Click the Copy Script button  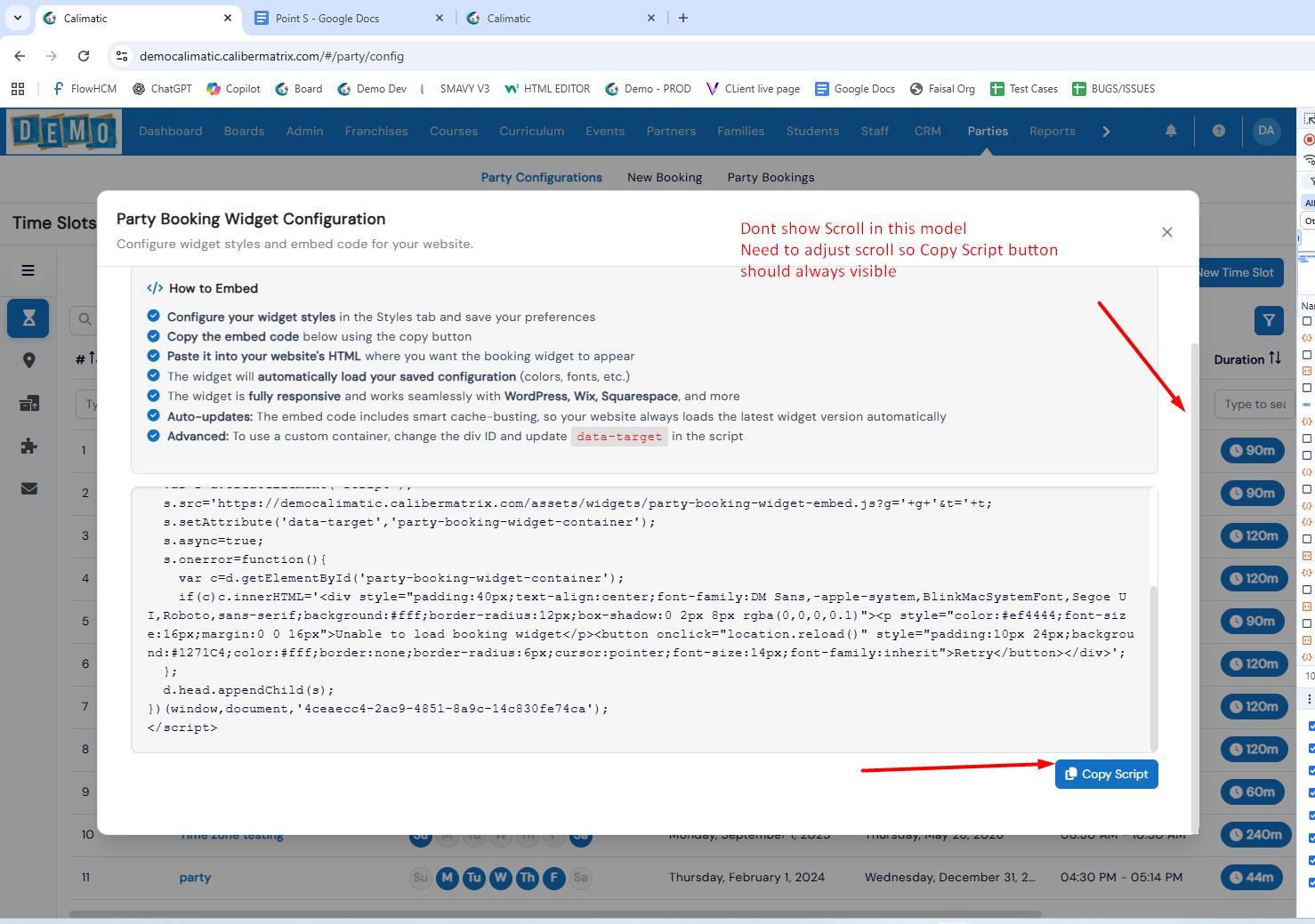click(1106, 774)
